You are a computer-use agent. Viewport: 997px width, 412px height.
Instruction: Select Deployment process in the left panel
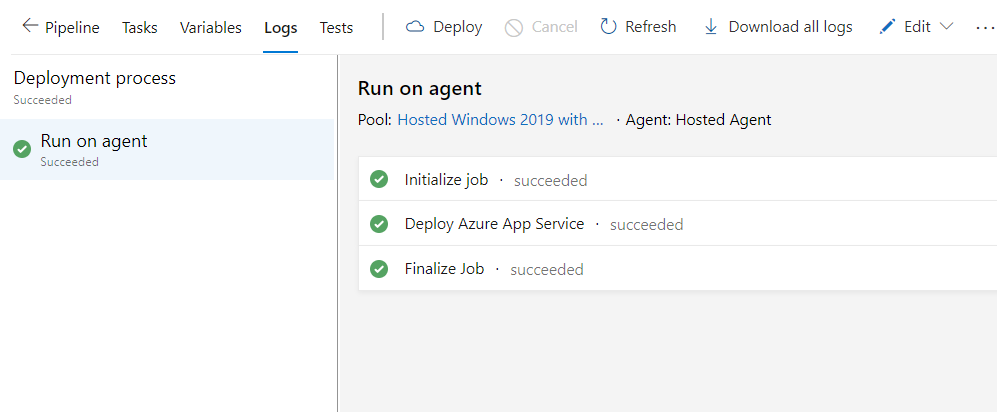coord(94,78)
